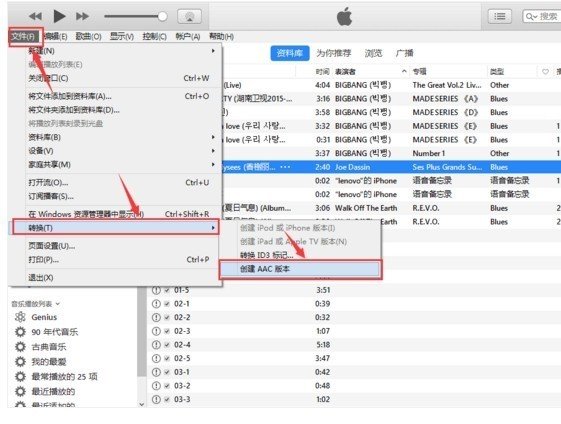The height and width of the screenshot is (424, 561).
Task: Open the ellipsis options on selected Joe Dassin song
Action: coord(285,167)
